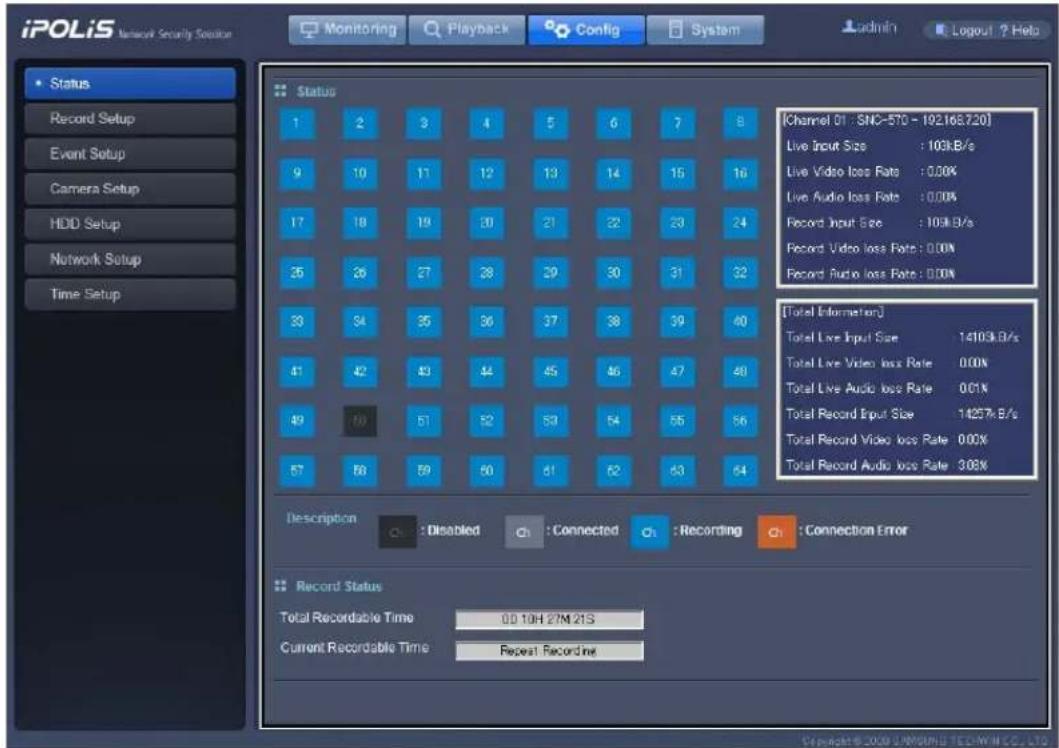Open HDD Setup in the sidebar
Image resolution: width=1059 pixels, height=748 pixels.
pos(130,224)
